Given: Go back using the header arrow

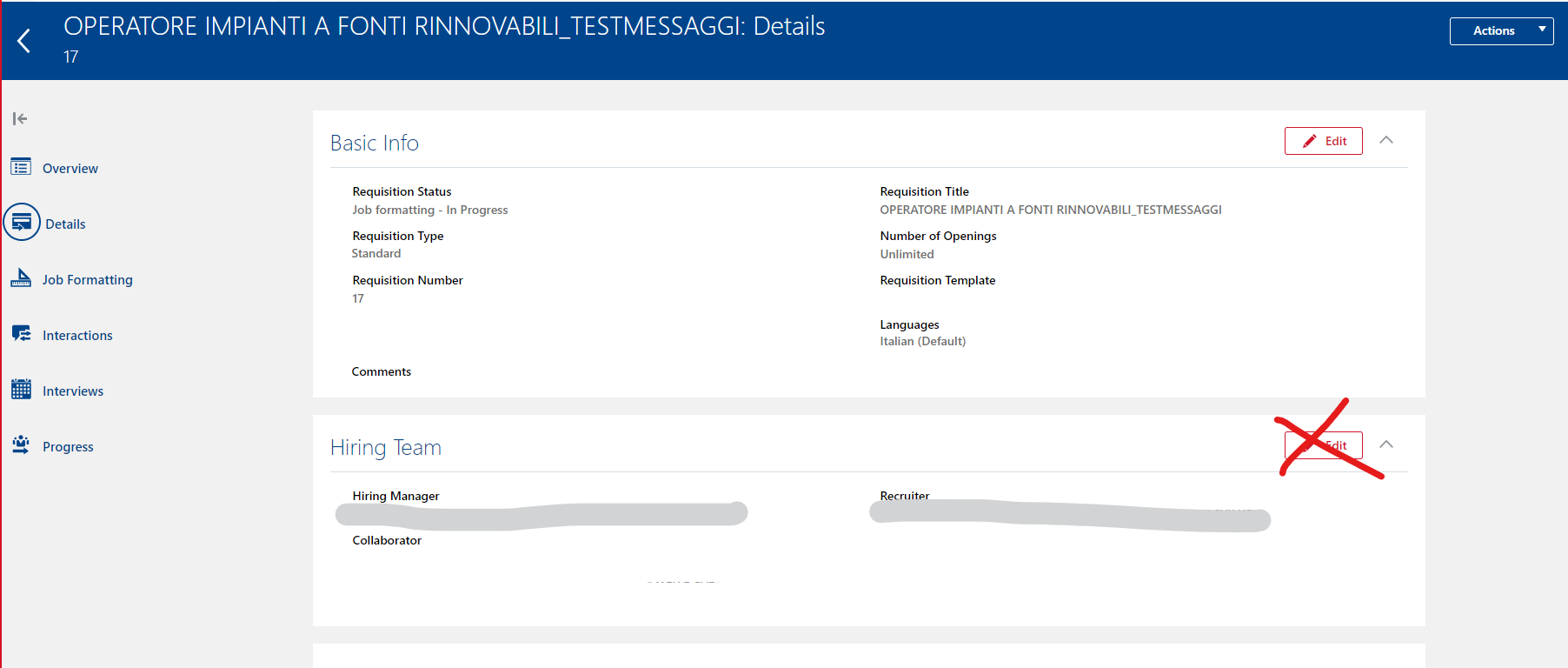Looking at the screenshot, I should [x=24, y=40].
